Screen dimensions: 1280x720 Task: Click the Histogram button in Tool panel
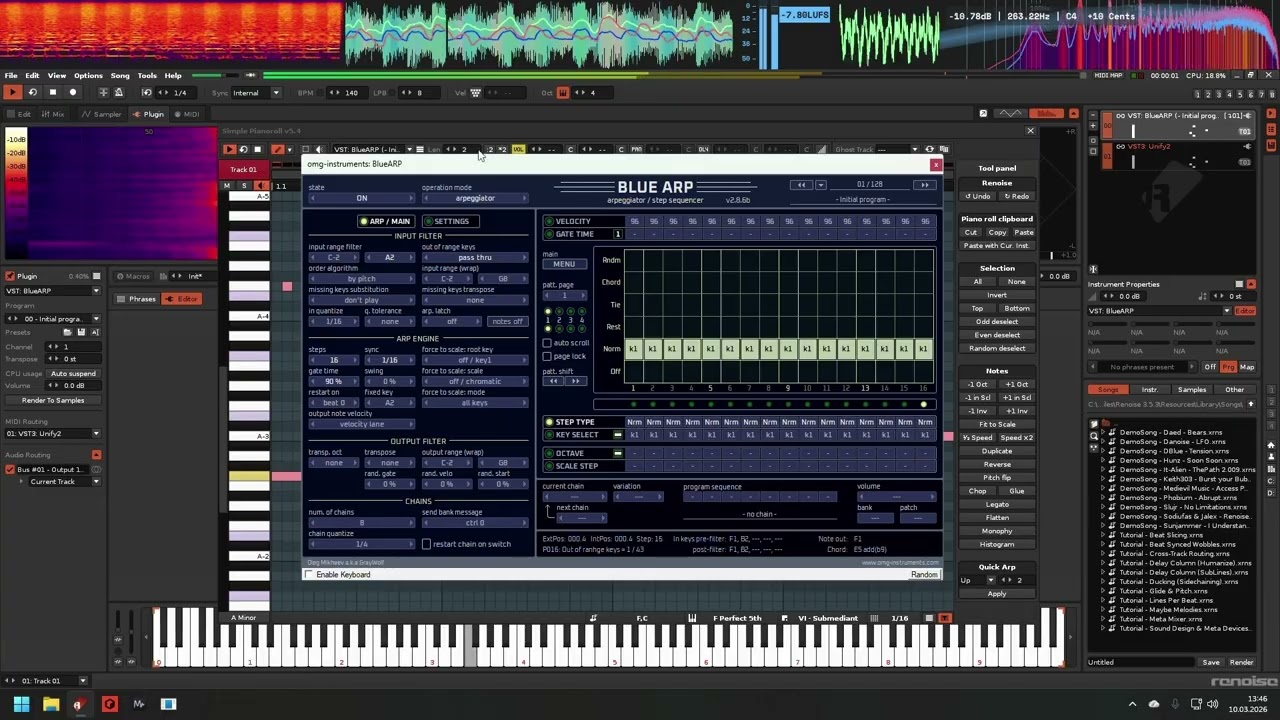[x=997, y=545]
